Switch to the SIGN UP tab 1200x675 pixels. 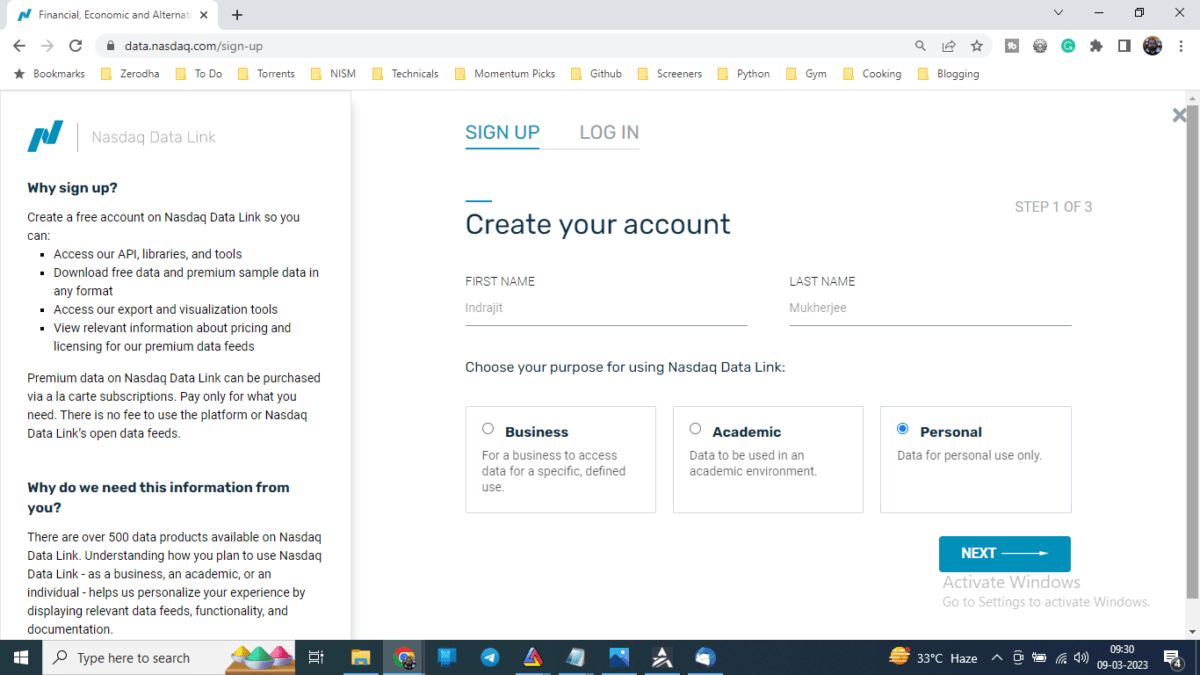(x=502, y=133)
